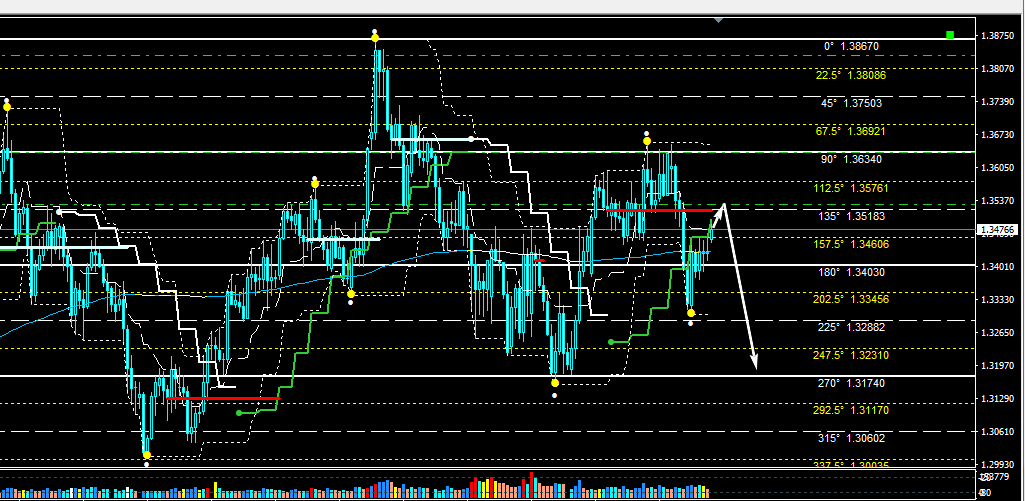This screenshot has height=501, width=1025.
Task: Select the 180° 1.34030 level label
Action: pyautogui.click(x=852, y=272)
